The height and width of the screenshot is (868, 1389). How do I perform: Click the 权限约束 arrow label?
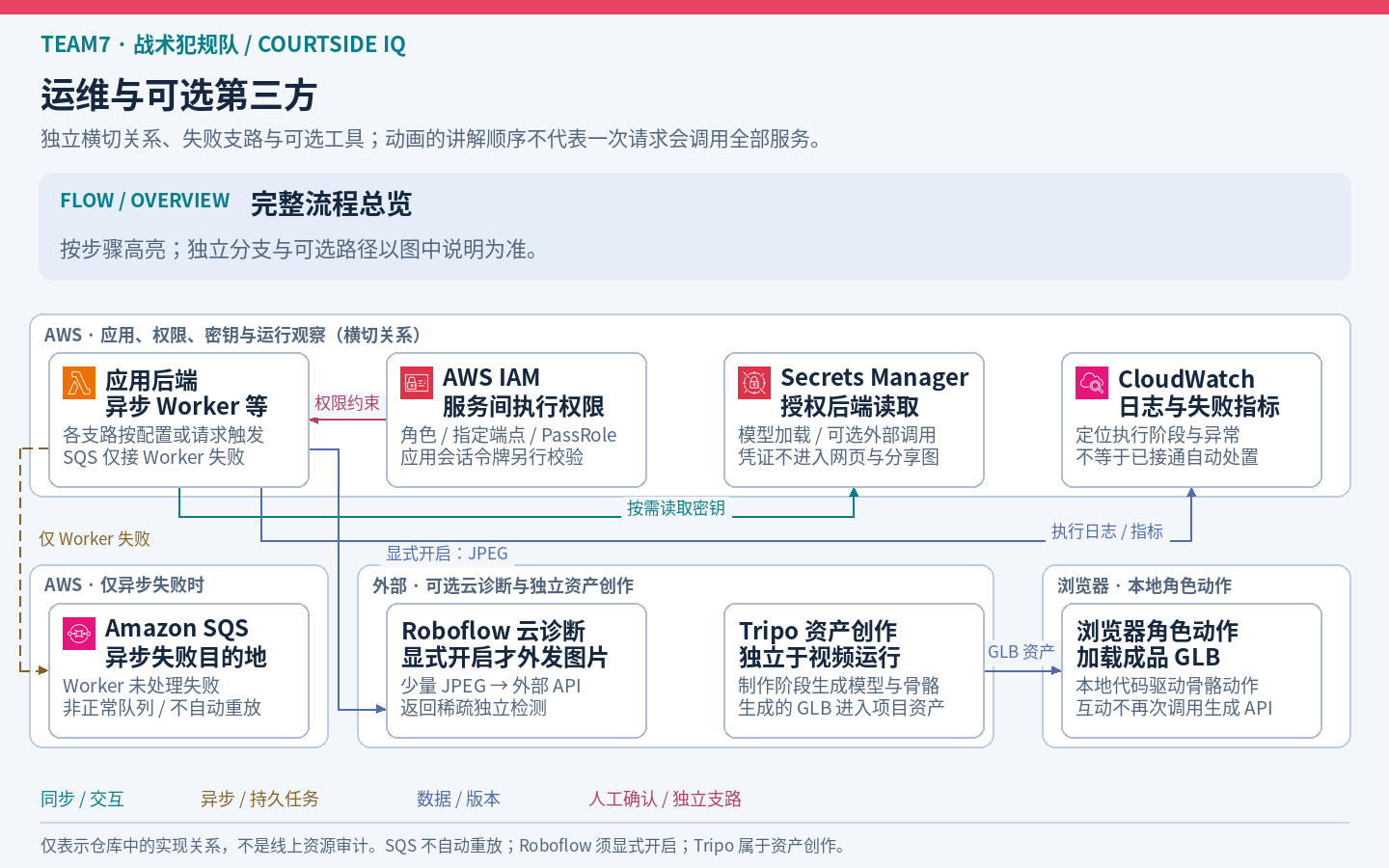[347, 403]
